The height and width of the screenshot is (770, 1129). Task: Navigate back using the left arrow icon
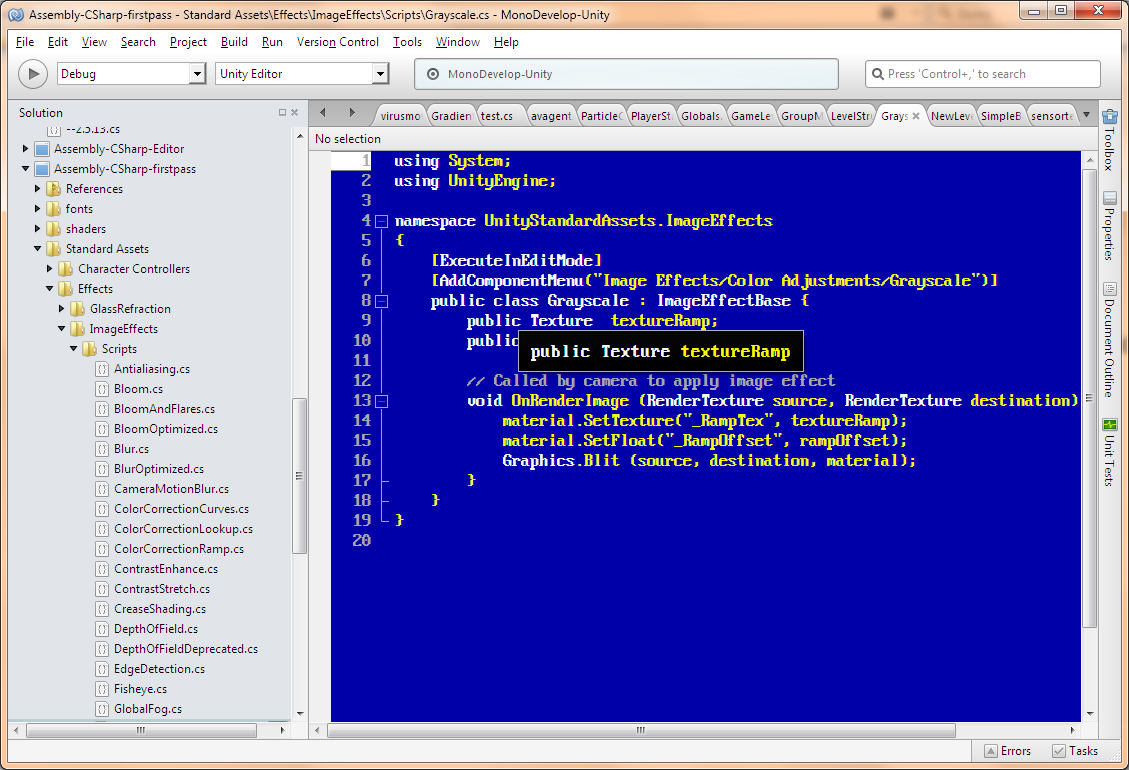(321, 114)
